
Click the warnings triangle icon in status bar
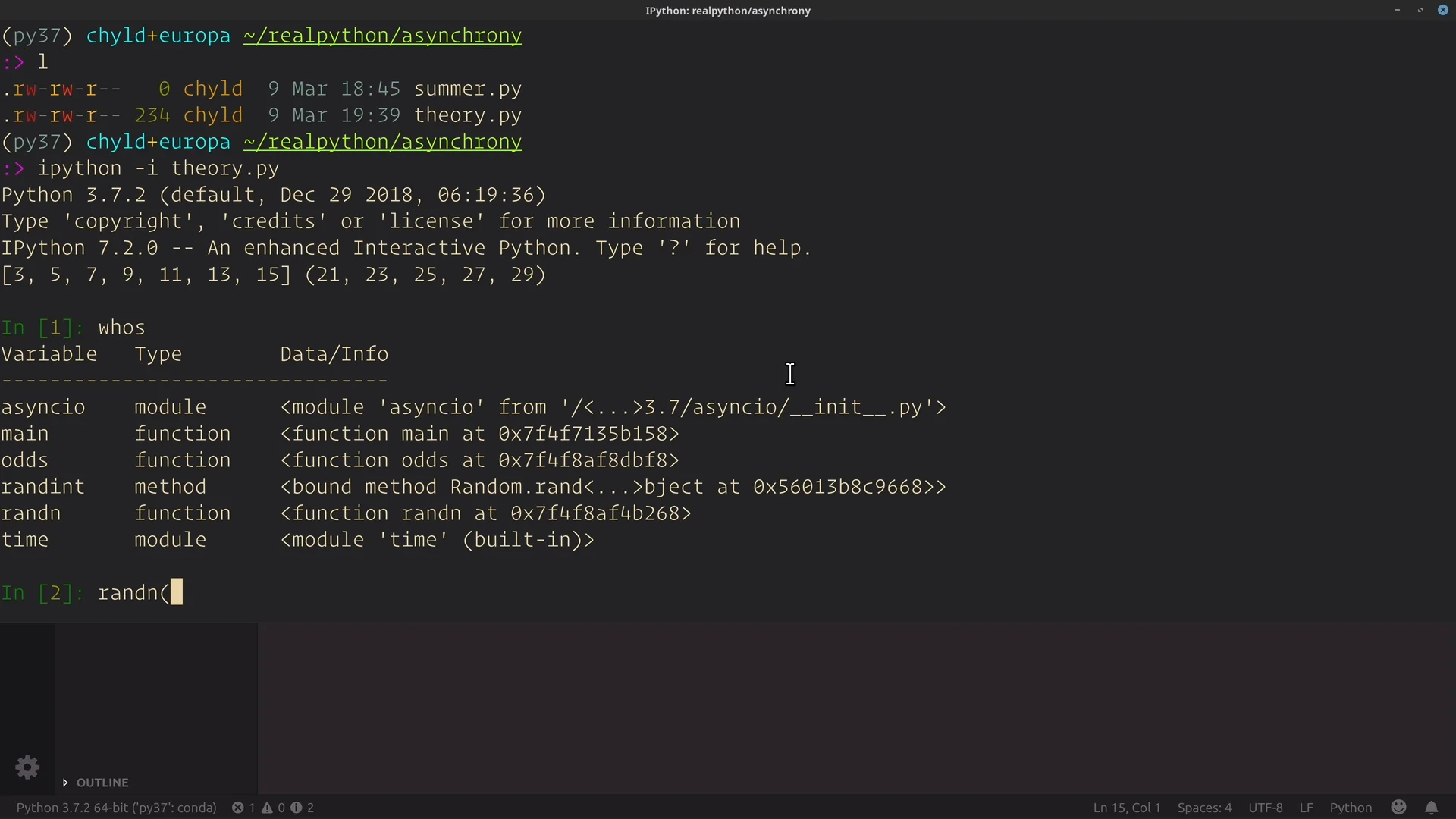coord(268,808)
